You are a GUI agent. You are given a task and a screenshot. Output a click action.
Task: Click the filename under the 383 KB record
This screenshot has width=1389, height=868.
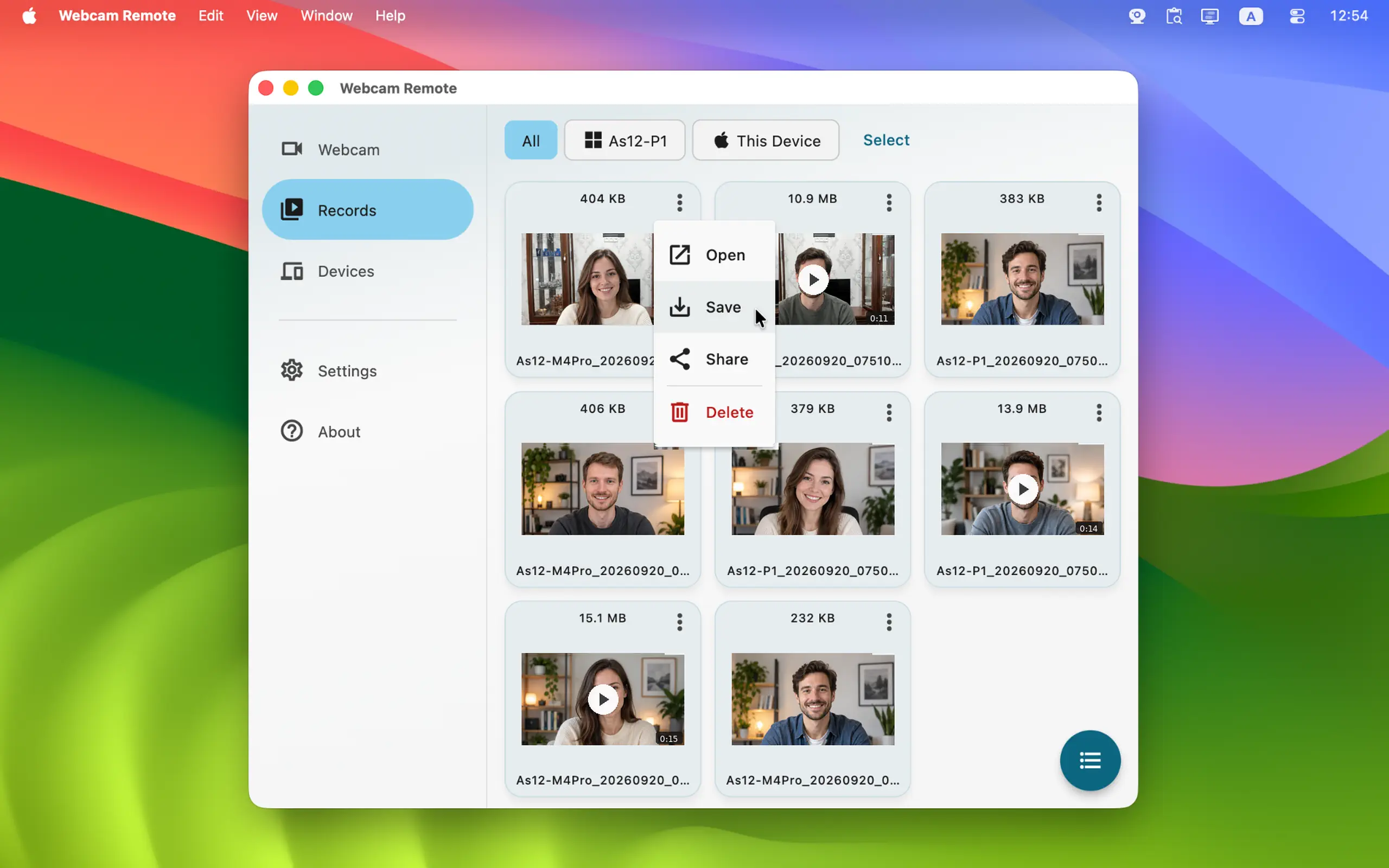coord(1022,361)
